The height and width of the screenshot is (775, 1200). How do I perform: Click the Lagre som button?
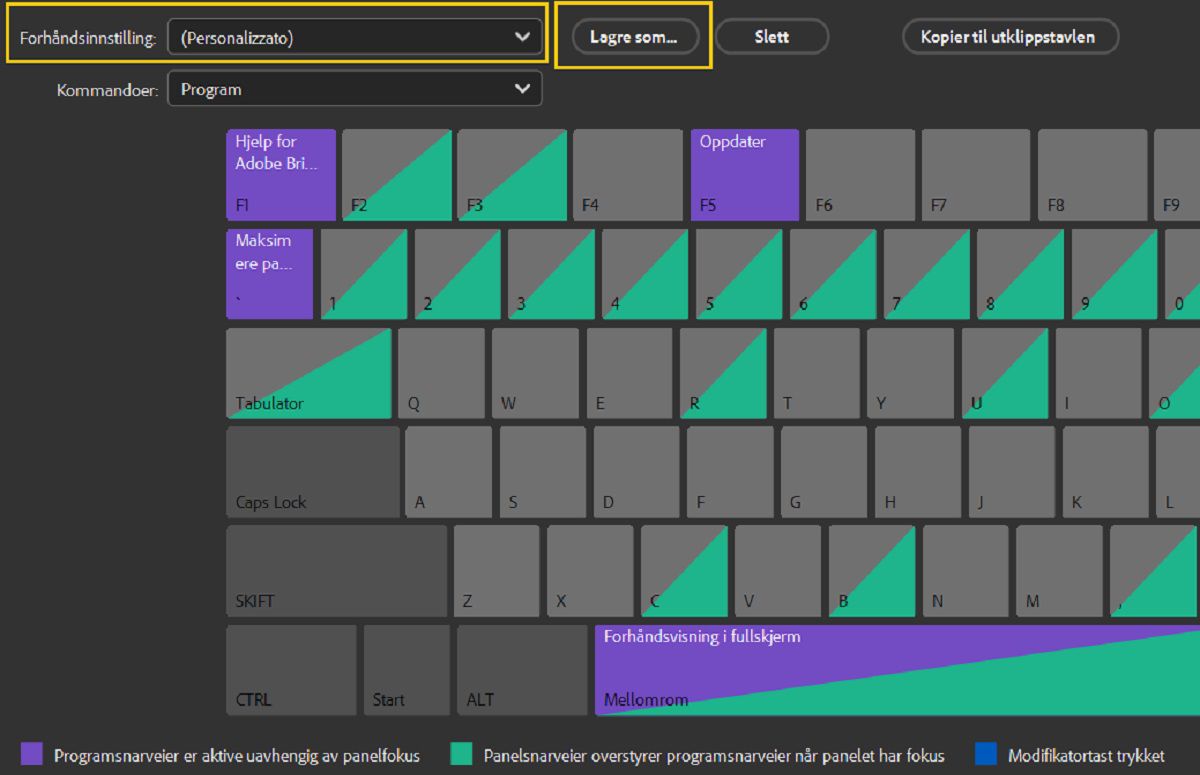(x=635, y=37)
